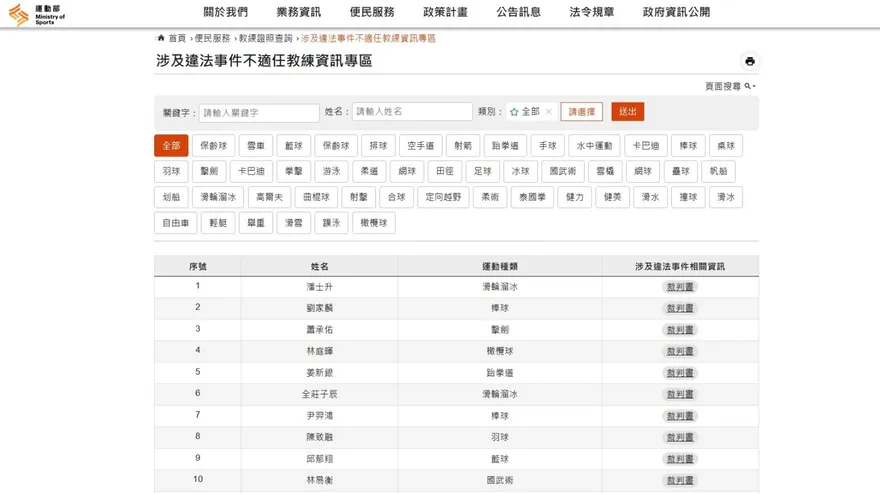
Task: Filter by 羽球 category button
Action: coord(171,171)
